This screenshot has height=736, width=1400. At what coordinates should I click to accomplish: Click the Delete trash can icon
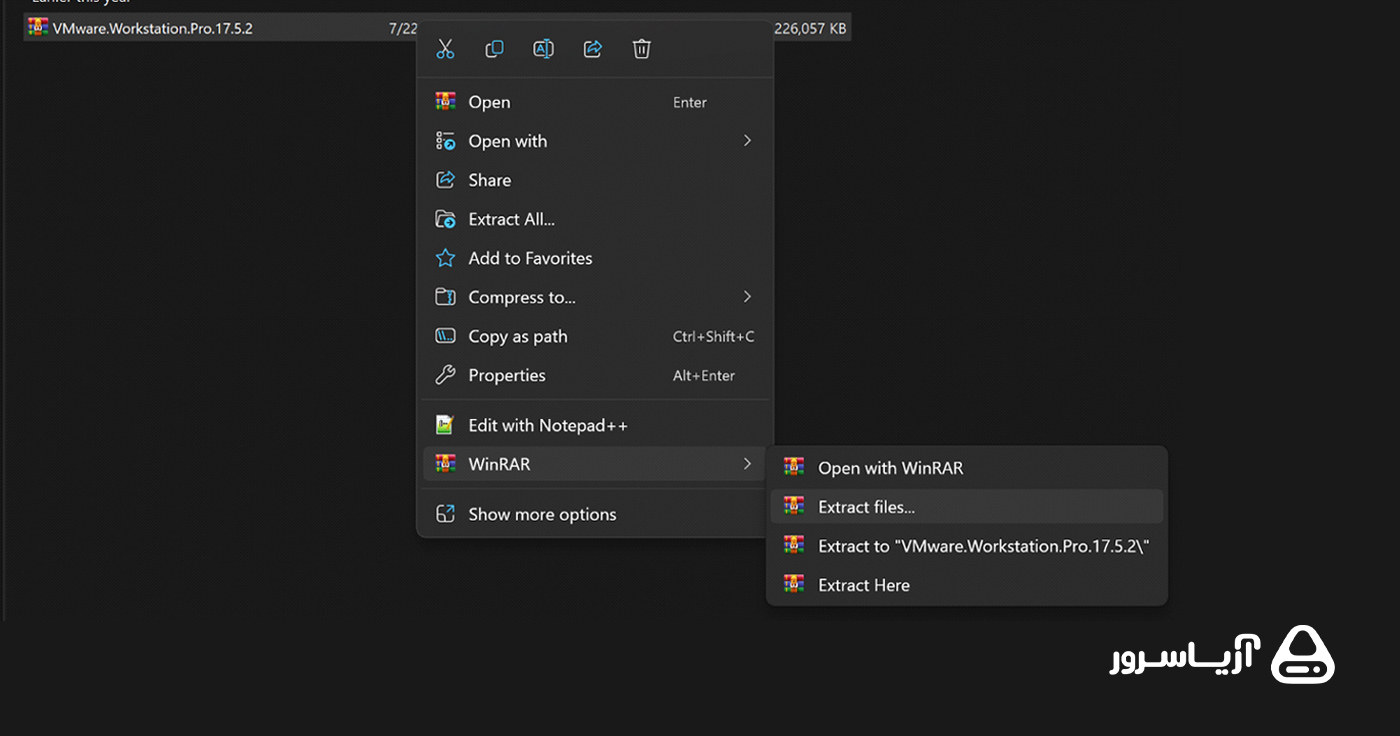point(642,49)
